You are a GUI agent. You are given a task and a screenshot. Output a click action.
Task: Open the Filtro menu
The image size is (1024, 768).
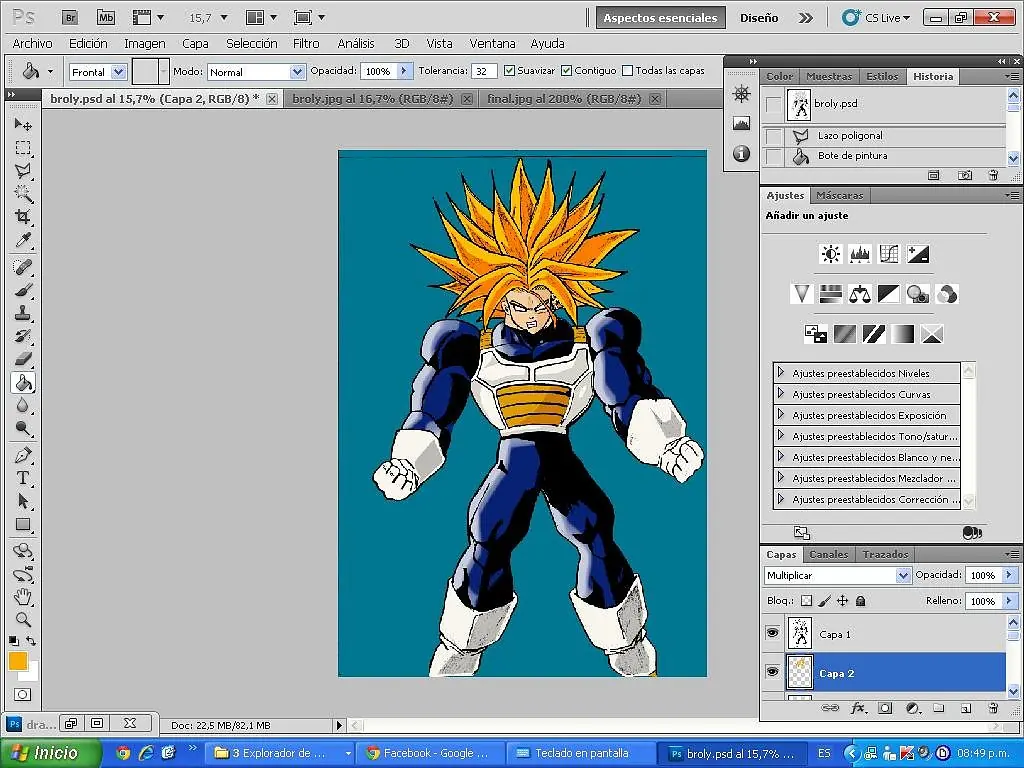tap(306, 44)
